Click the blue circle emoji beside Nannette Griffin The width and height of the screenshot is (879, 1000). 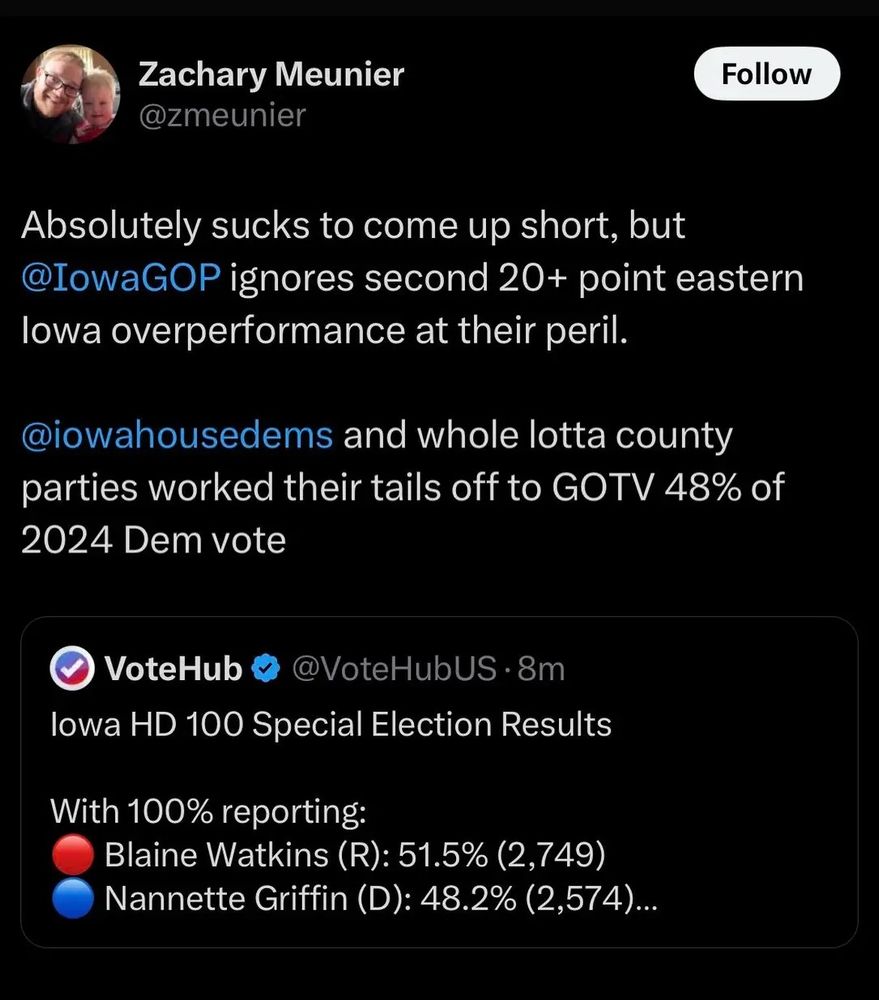click(x=71, y=901)
